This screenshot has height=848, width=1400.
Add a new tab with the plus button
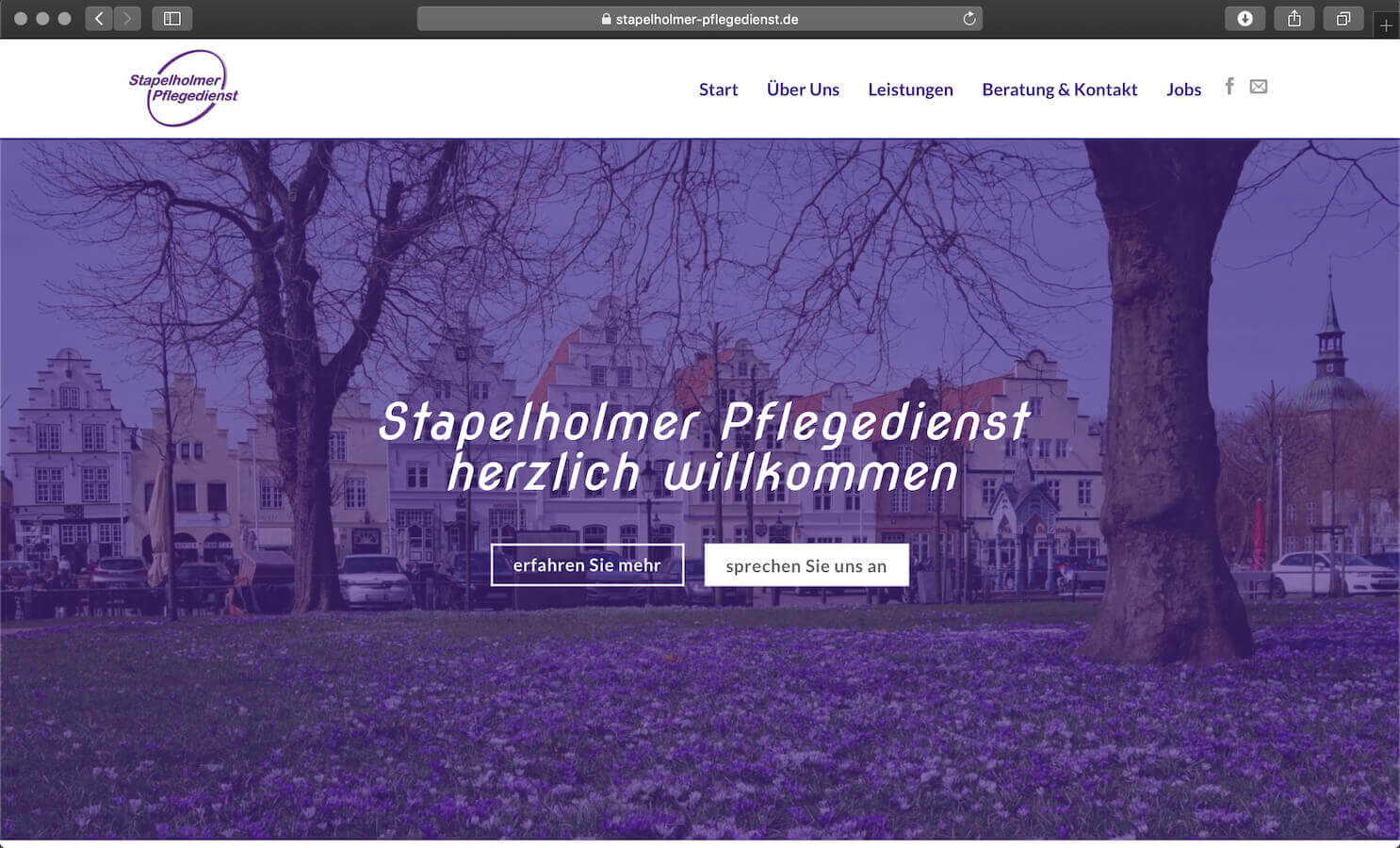(1386, 25)
